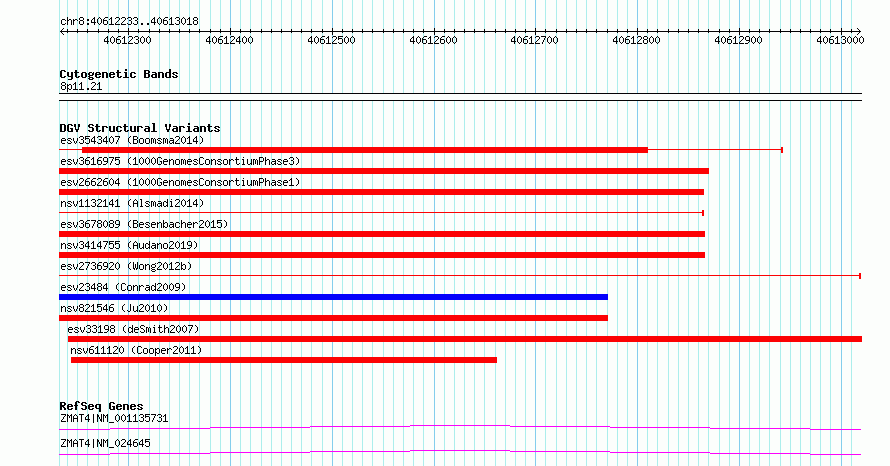Click the esv23484 (Conrad2009) label
The height and width of the screenshot is (466, 890).
(x=123, y=287)
